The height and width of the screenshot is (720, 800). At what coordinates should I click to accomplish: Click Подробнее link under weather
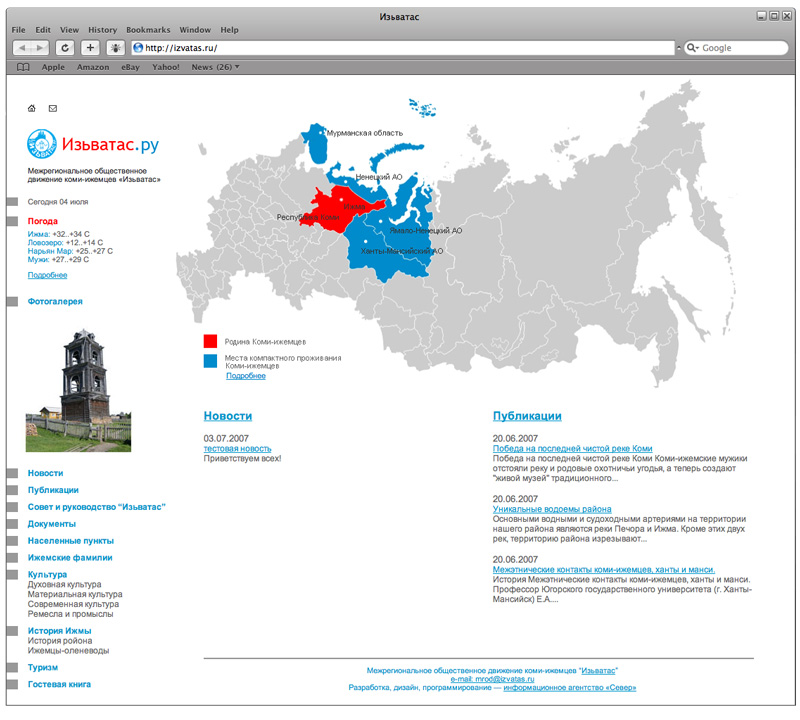click(47, 275)
